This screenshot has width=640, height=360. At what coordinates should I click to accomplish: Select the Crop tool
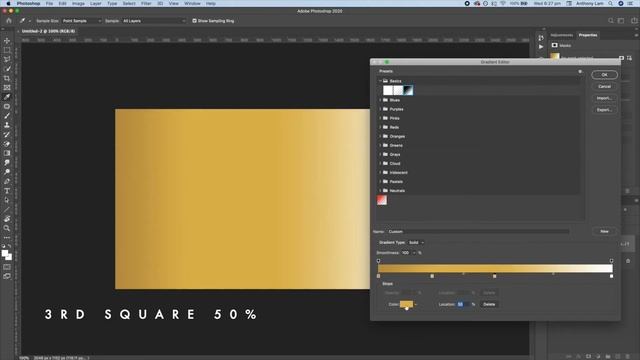click(x=7, y=78)
